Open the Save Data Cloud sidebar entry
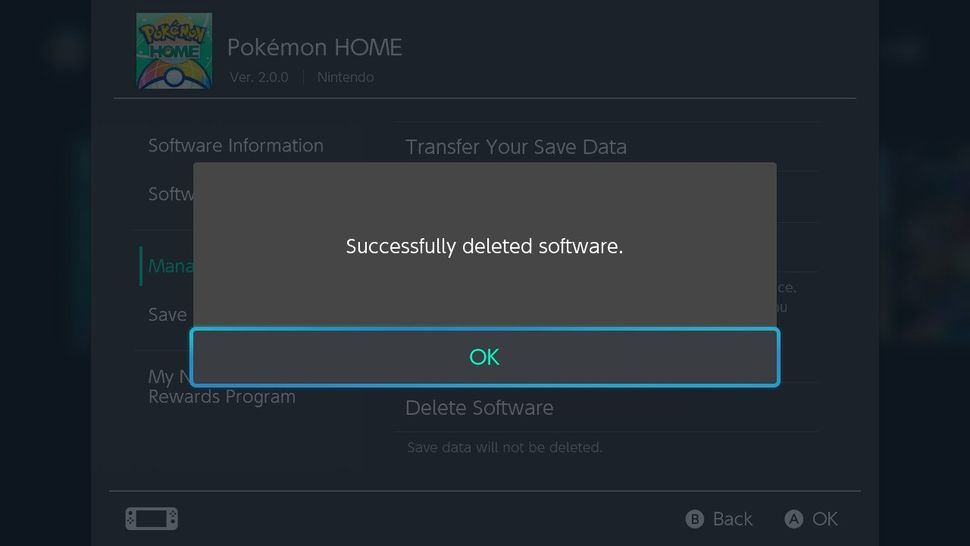Screen dimensions: 970x546 [167, 314]
